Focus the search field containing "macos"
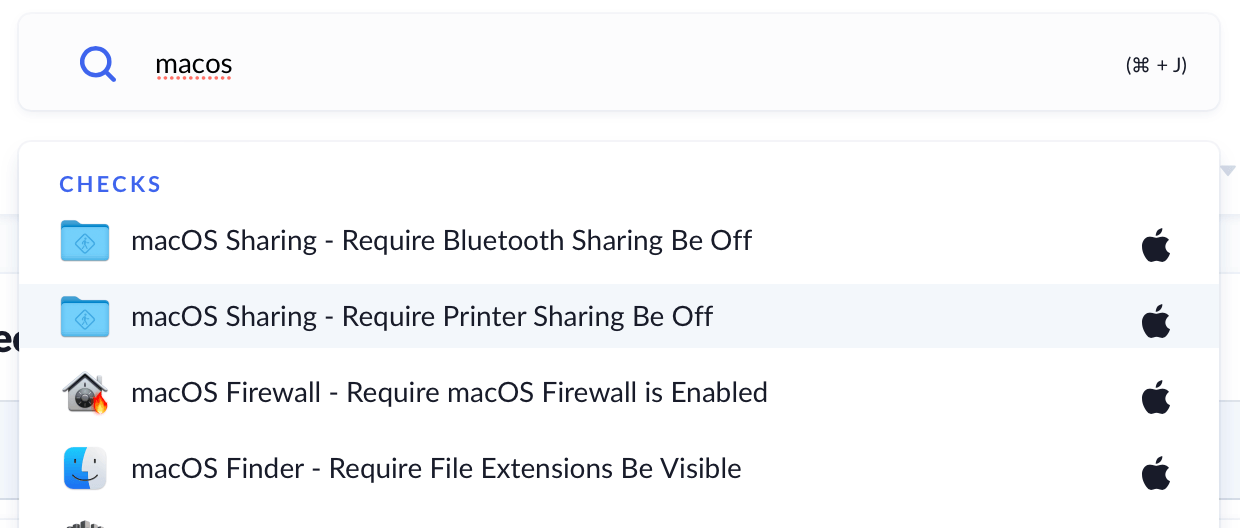 tap(194, 66)
